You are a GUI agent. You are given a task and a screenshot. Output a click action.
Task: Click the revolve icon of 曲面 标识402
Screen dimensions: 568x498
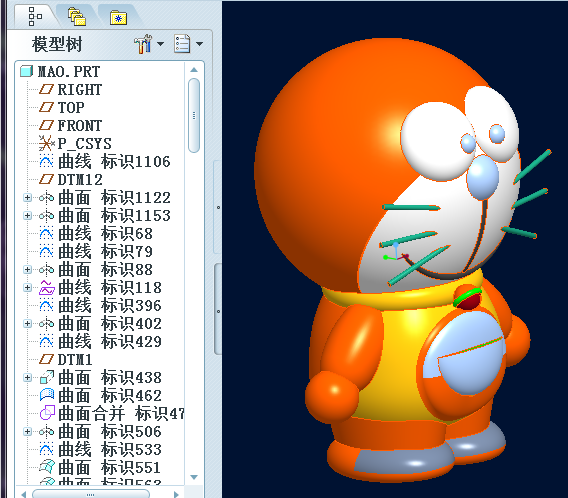[46, 323]
